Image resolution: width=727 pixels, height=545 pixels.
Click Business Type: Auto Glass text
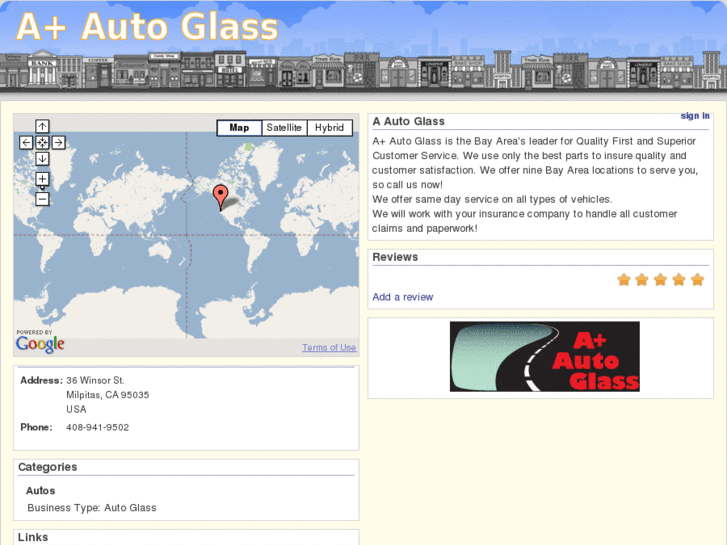(x=92, y=508)
